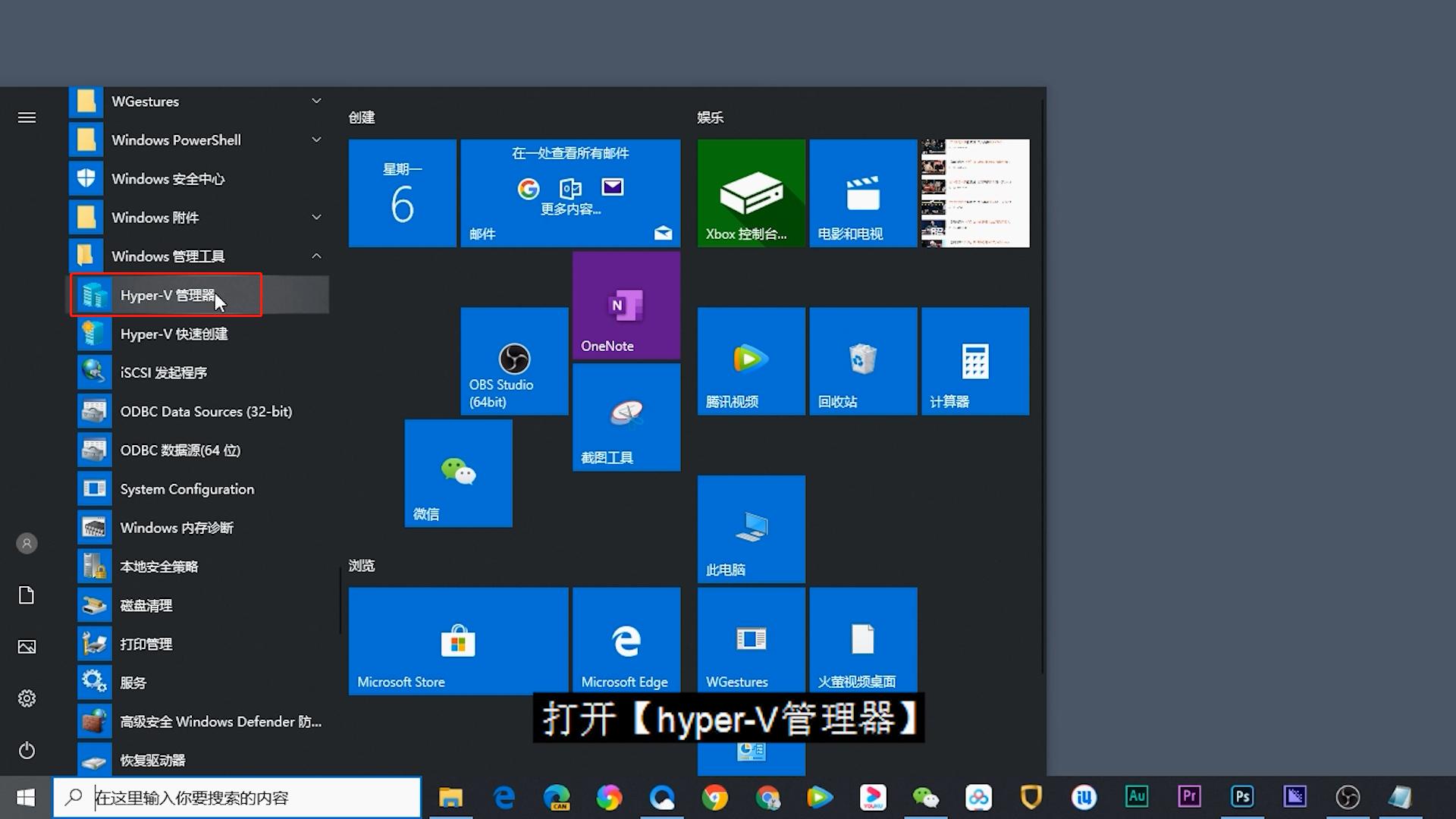Image resolution: width=1456 pixels, height=819 pixels.
Task: Click the power button in the sidebar
Action: (x=27, y=751)
